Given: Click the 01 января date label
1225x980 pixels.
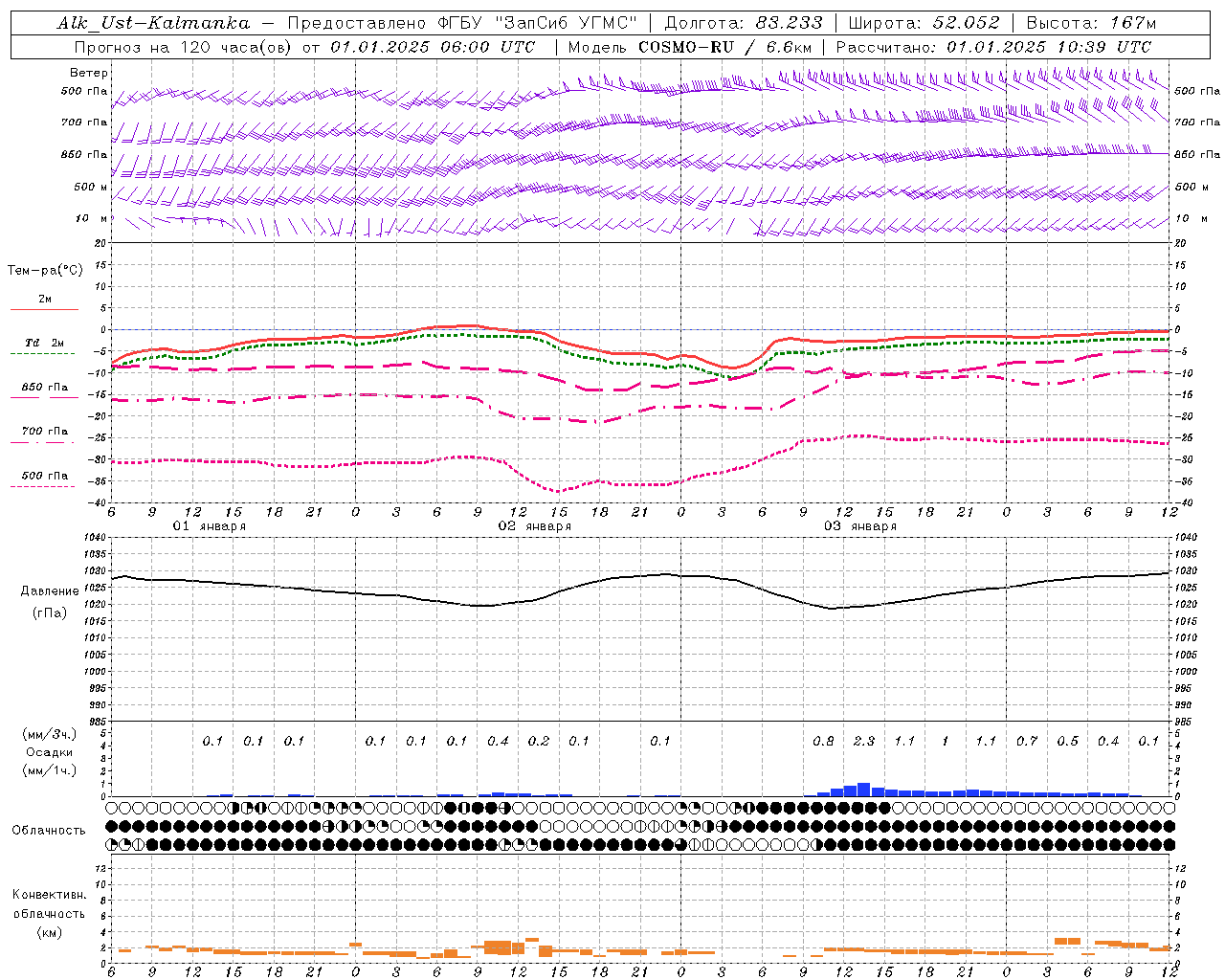Looking at the screenshot, I should 209,526.
